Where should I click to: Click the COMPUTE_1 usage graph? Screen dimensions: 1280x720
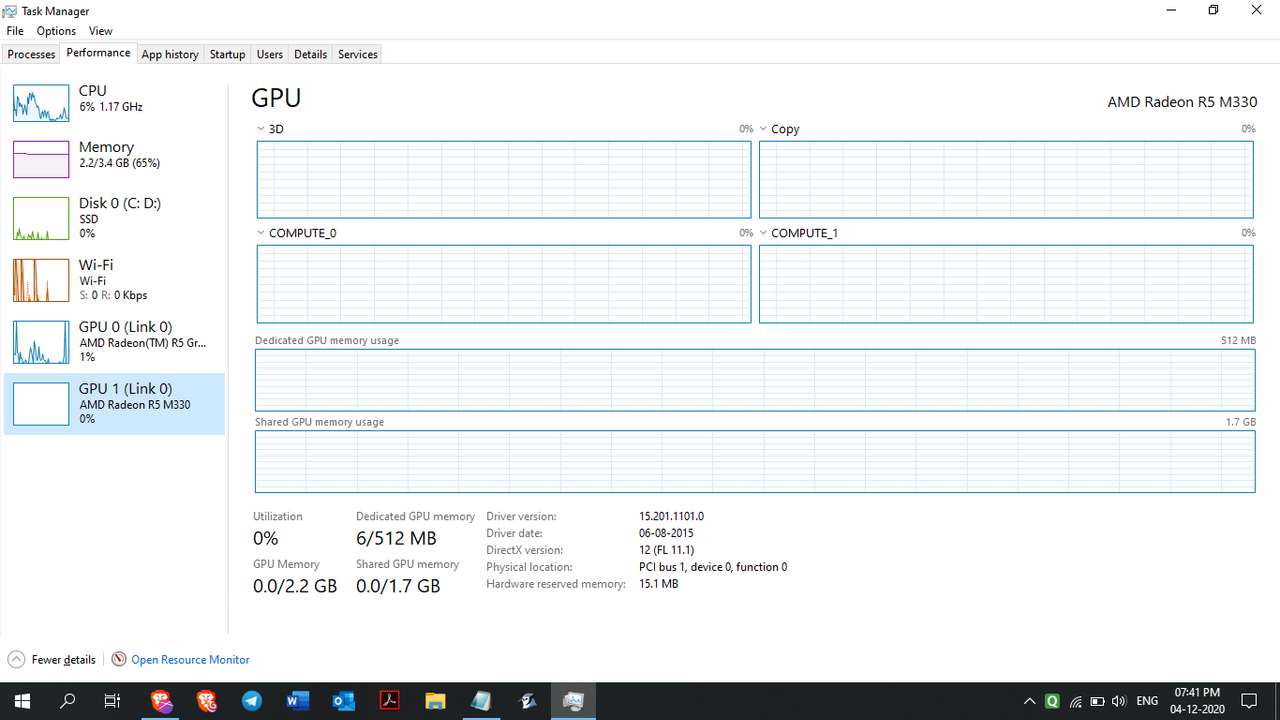(1006, 284)
